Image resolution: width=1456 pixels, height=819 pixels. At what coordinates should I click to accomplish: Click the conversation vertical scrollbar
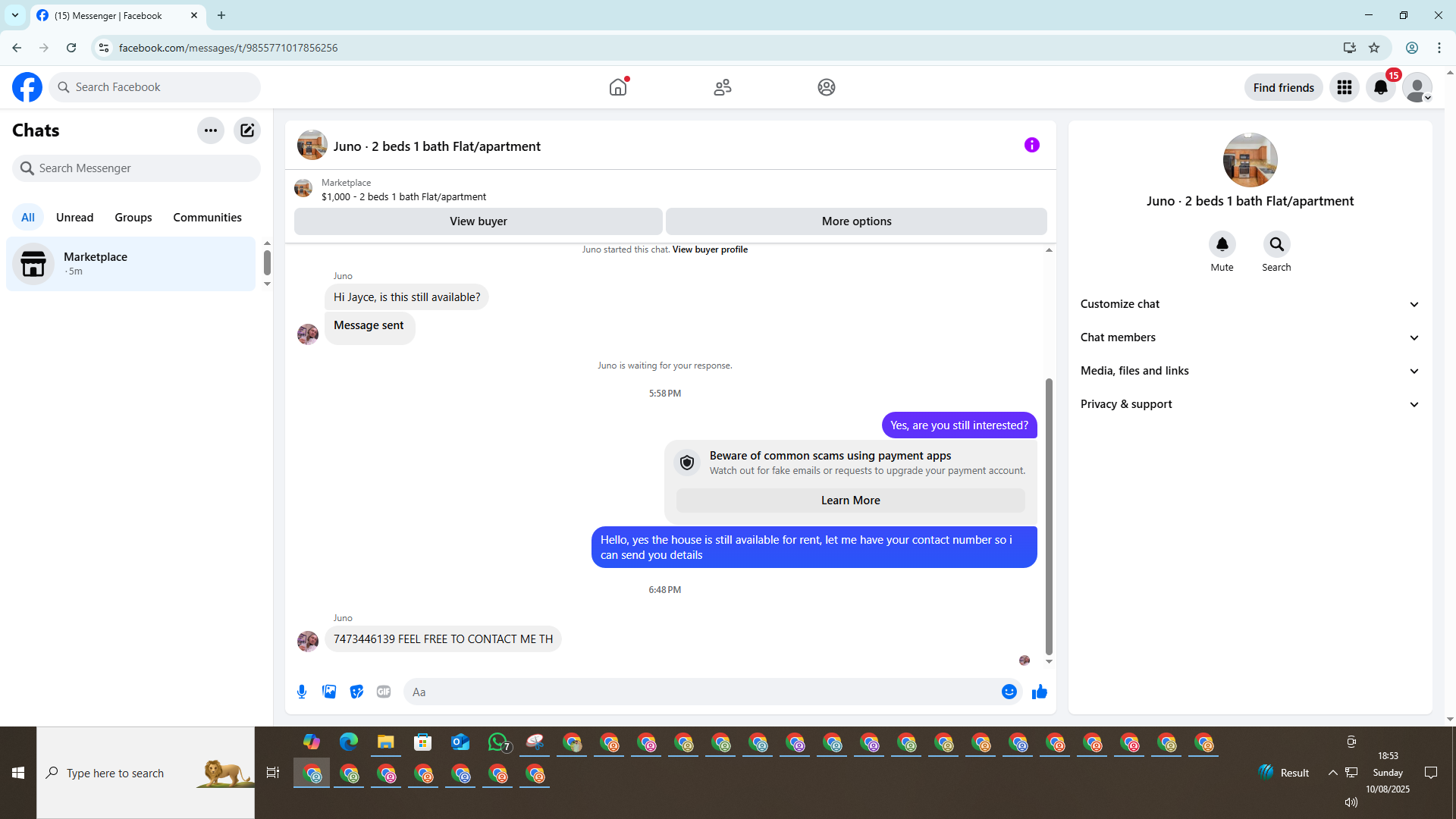1049,516
